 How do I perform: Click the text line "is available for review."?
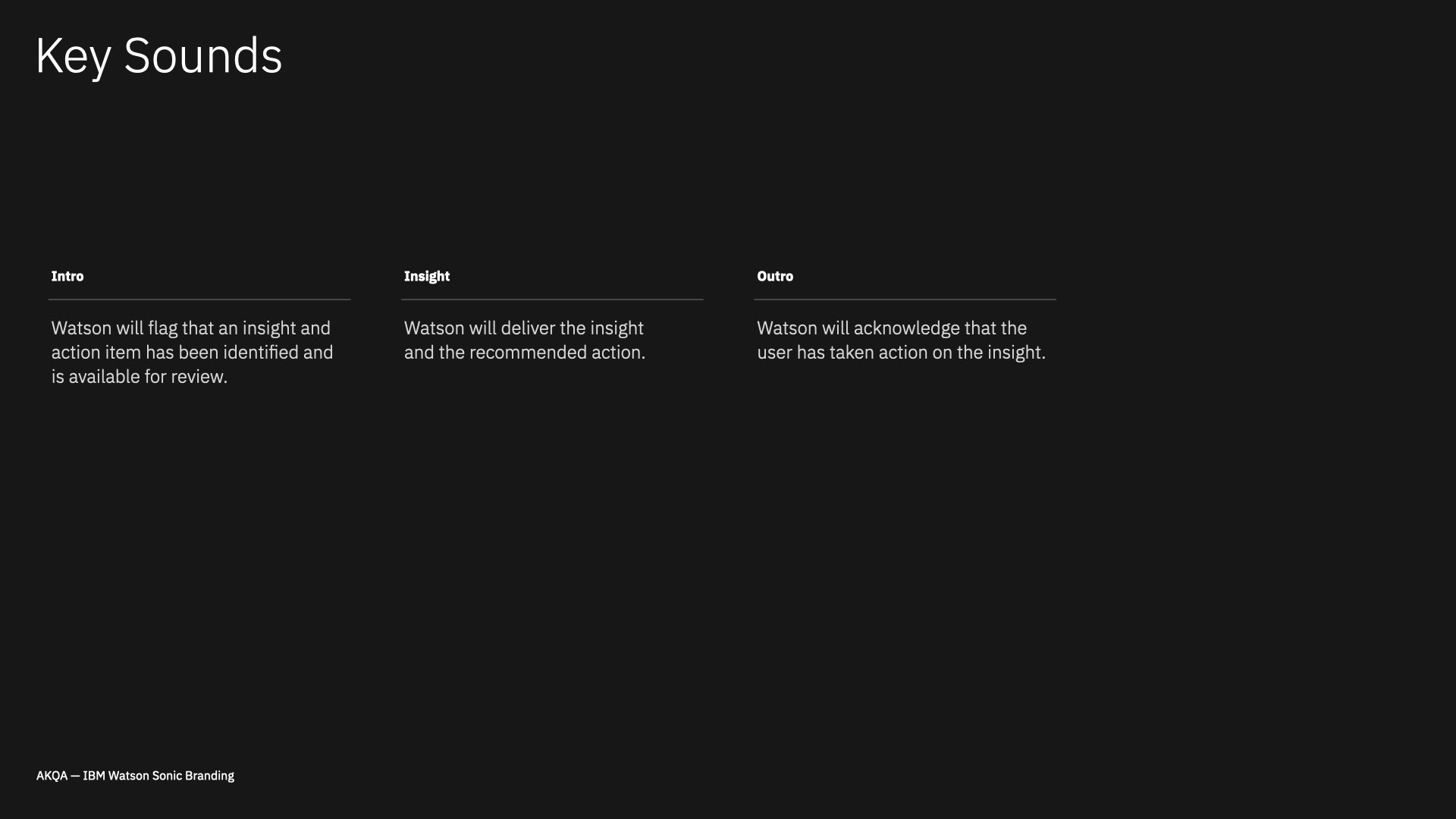click(x=140, y=377)
